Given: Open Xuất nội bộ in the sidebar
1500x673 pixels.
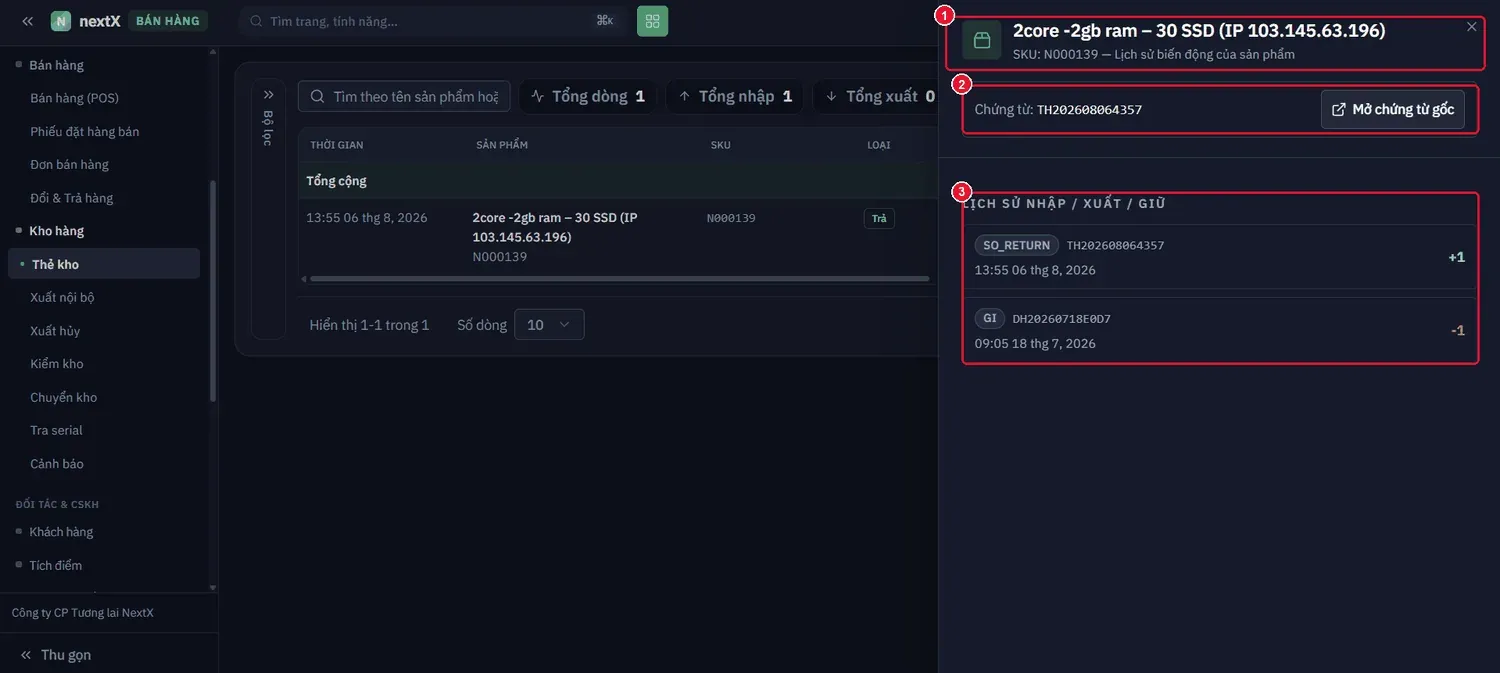Looking at the screenshot, I should tap(63, 297).
